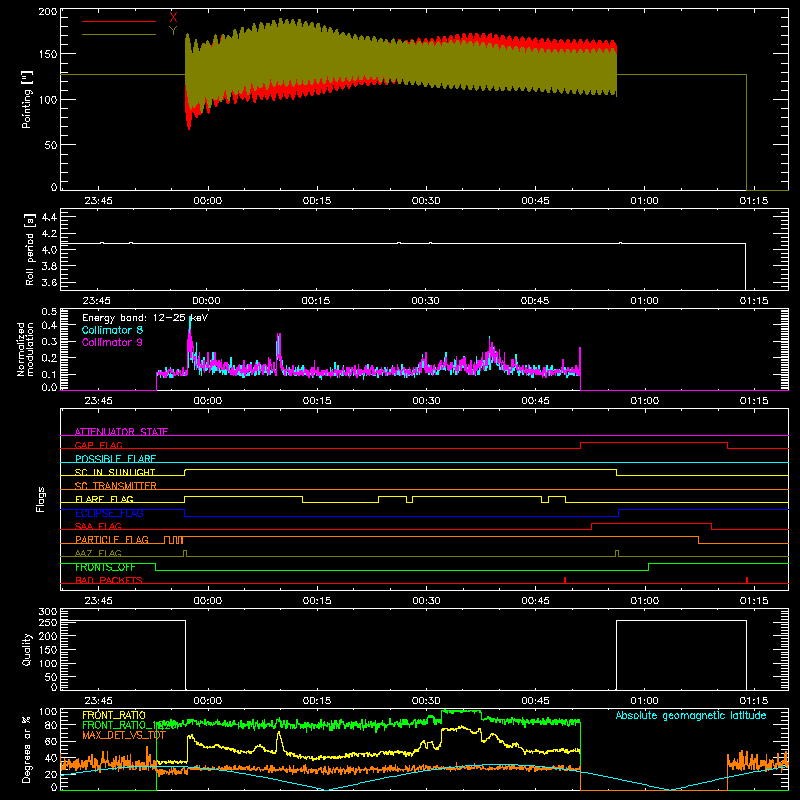Image resolution: width=800 pixels, height=800 pixels.
Task: Click the 01:00 label under modulation plot
Action: 644,401
